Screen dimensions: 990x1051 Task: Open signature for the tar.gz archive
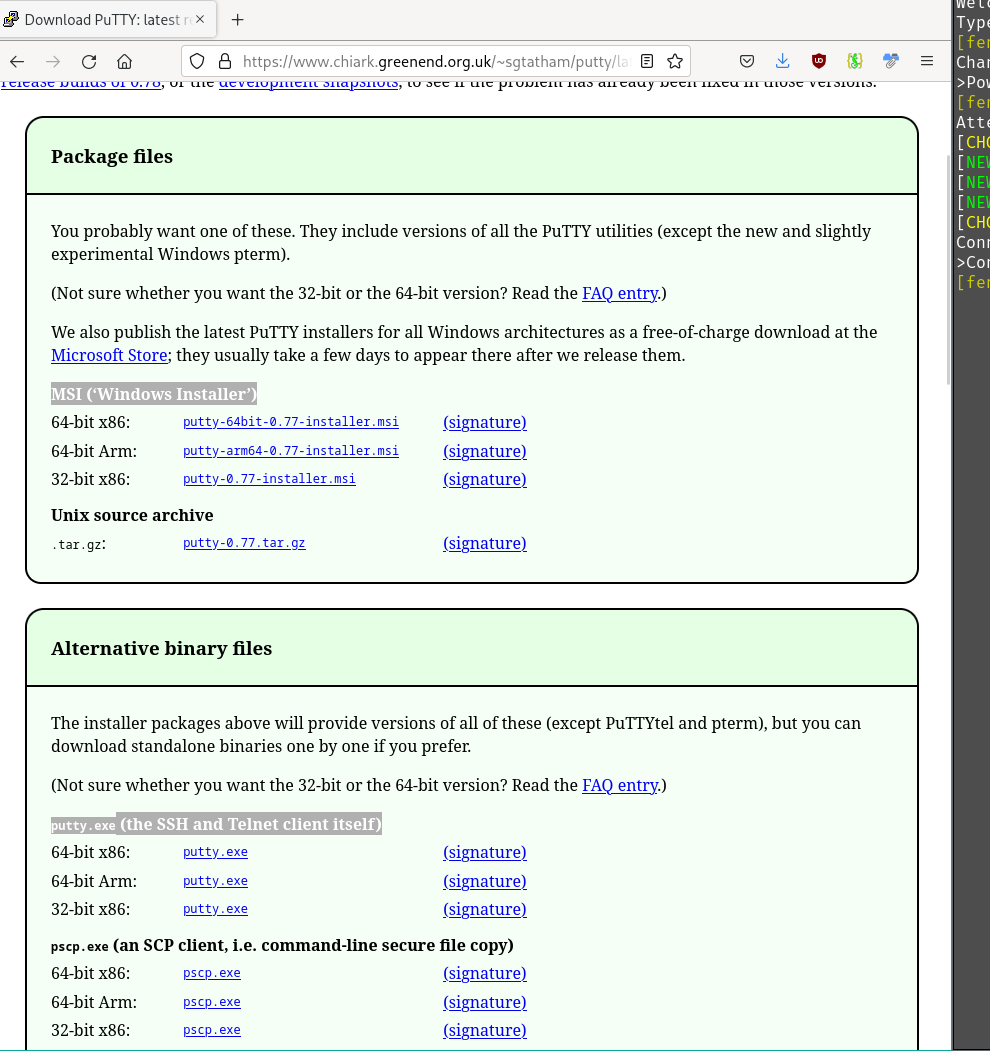tap(485, 543)
